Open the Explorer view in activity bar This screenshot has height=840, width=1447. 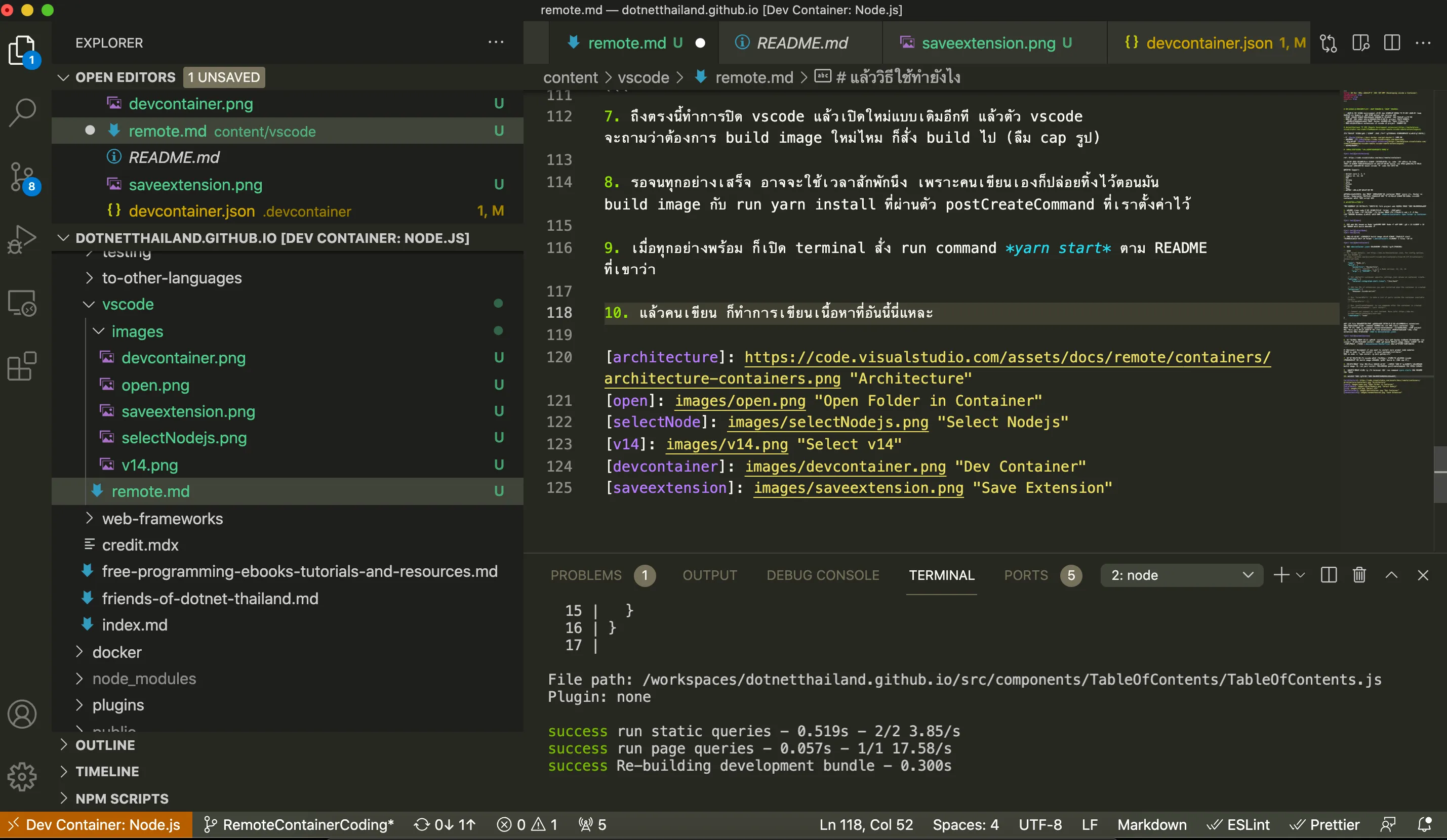(23, 51)
